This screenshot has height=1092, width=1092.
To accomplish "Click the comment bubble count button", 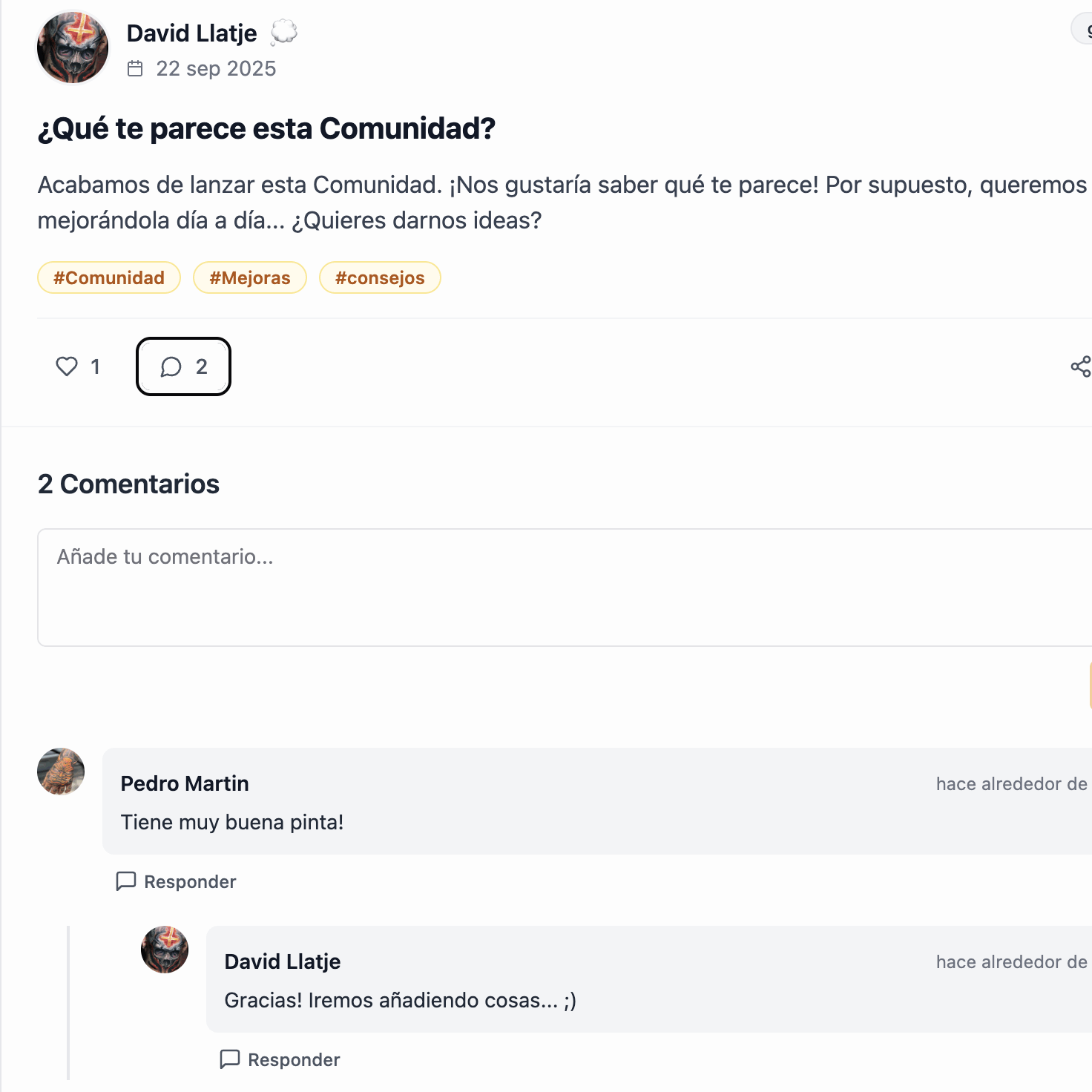I will click(x=183, y=366).
